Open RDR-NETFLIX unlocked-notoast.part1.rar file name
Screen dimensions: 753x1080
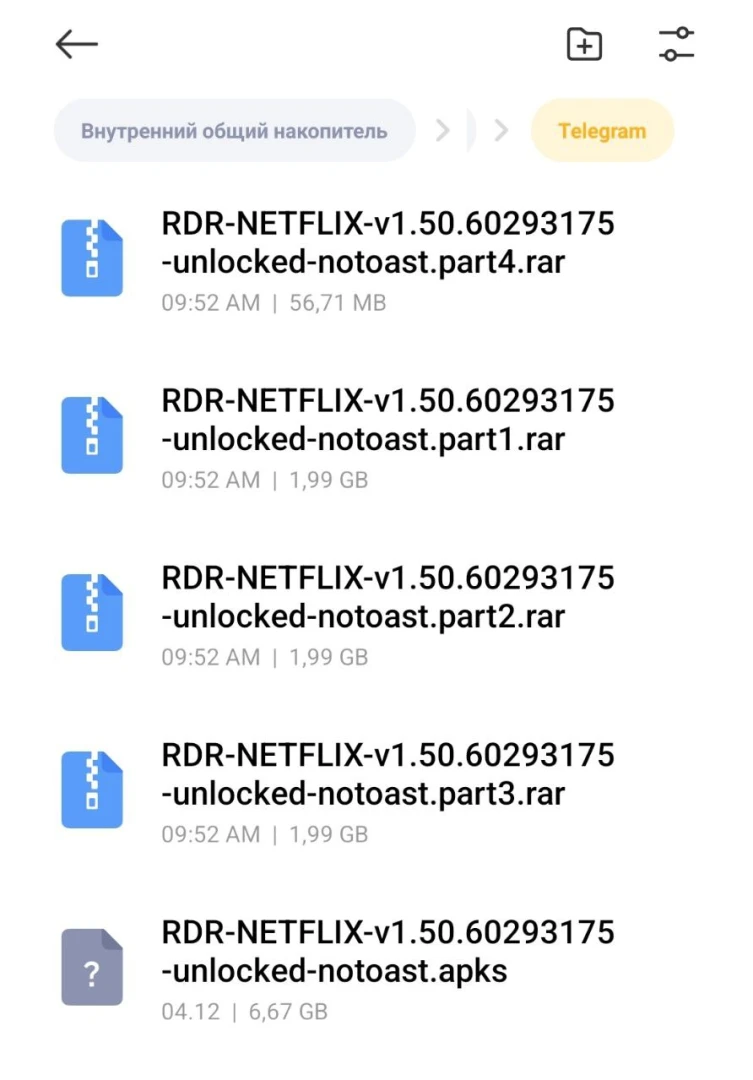tap(388, 421)
